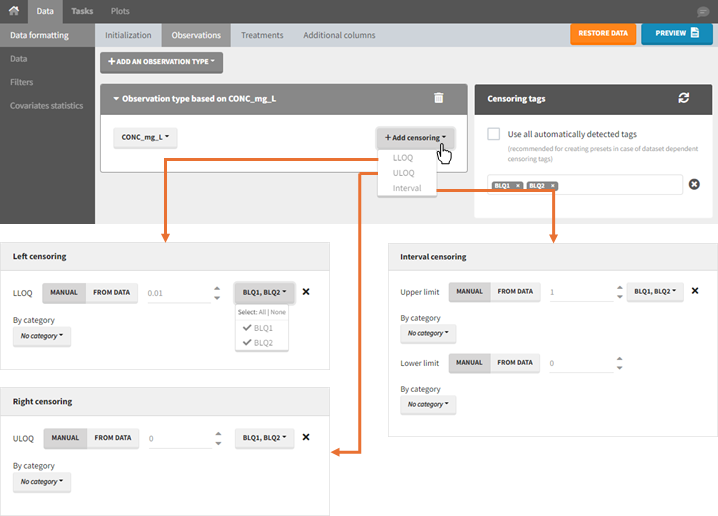Increase LLOQ value with stepper arrow
The image size is (718, 516).
coord(217,288)
